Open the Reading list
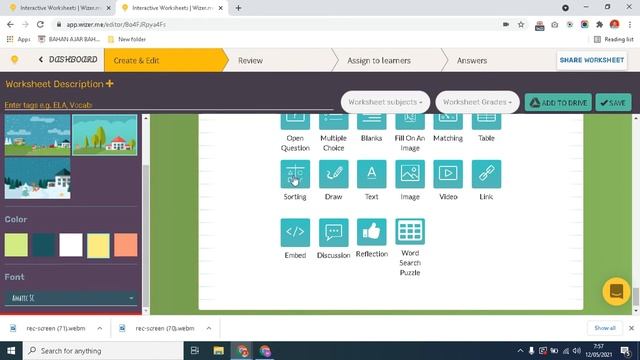 click(x=614, y=39)
